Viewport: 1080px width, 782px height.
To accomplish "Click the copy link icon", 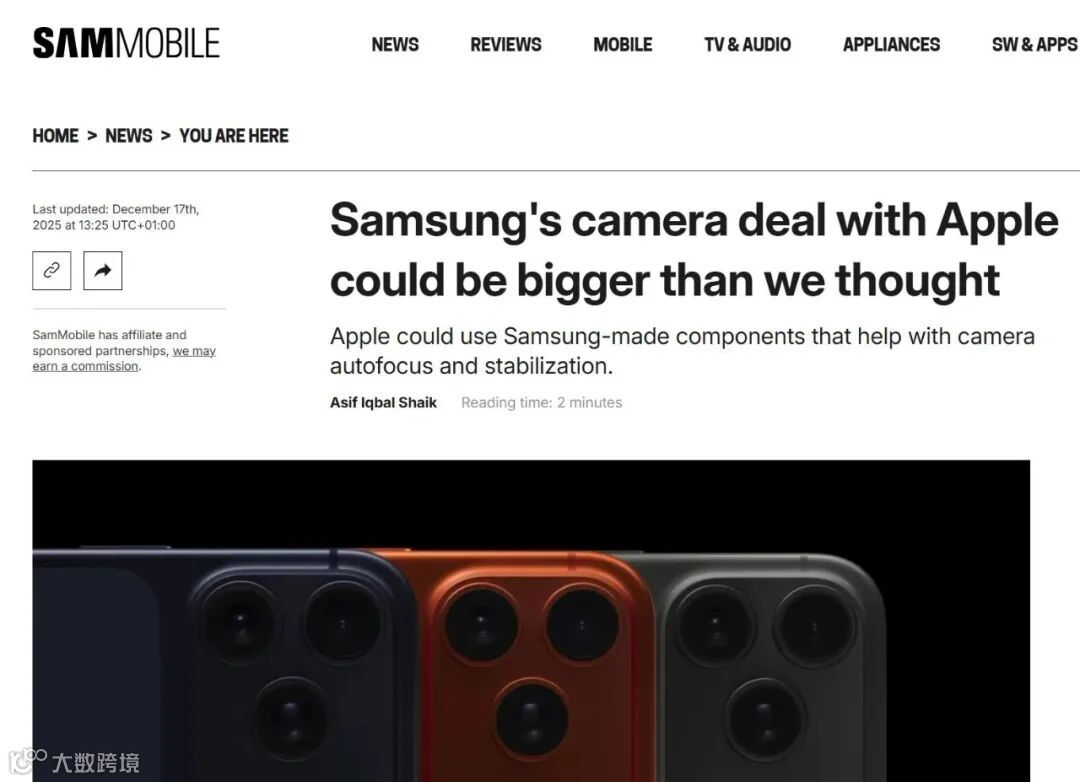I will tap(52, 271).
